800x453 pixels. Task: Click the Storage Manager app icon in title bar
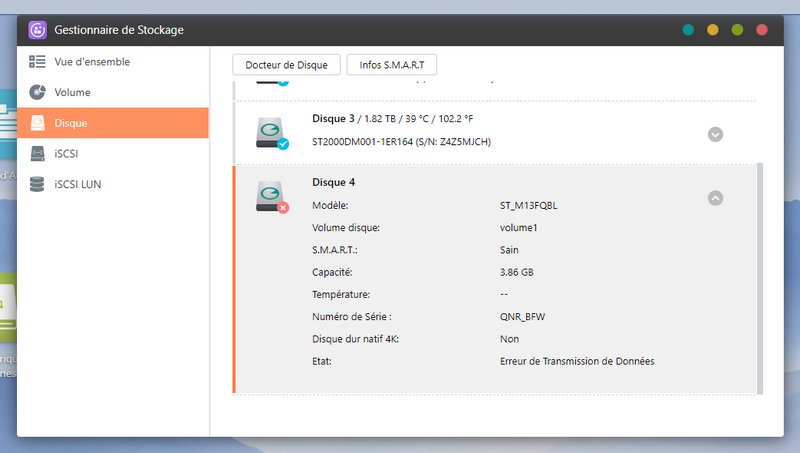tap(38, 30)
